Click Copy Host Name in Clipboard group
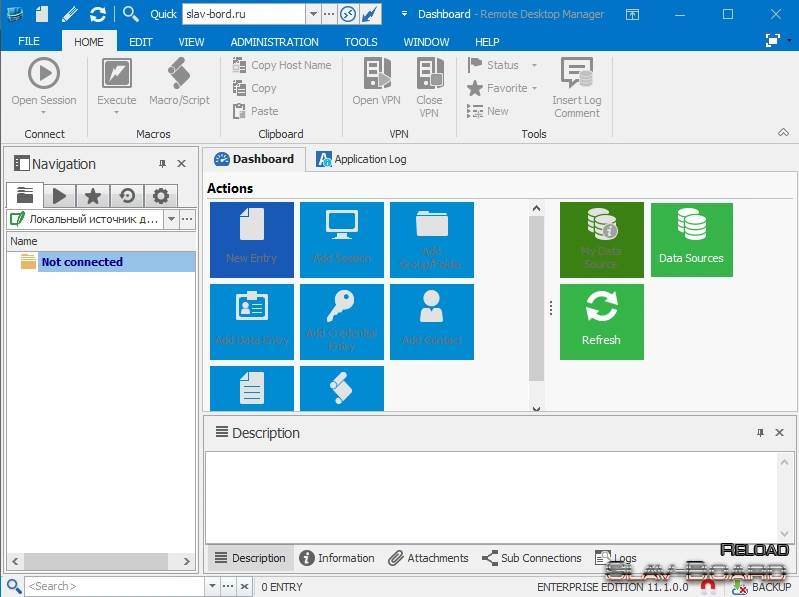Viewport: 799px width, 597px height. point(282,65)
